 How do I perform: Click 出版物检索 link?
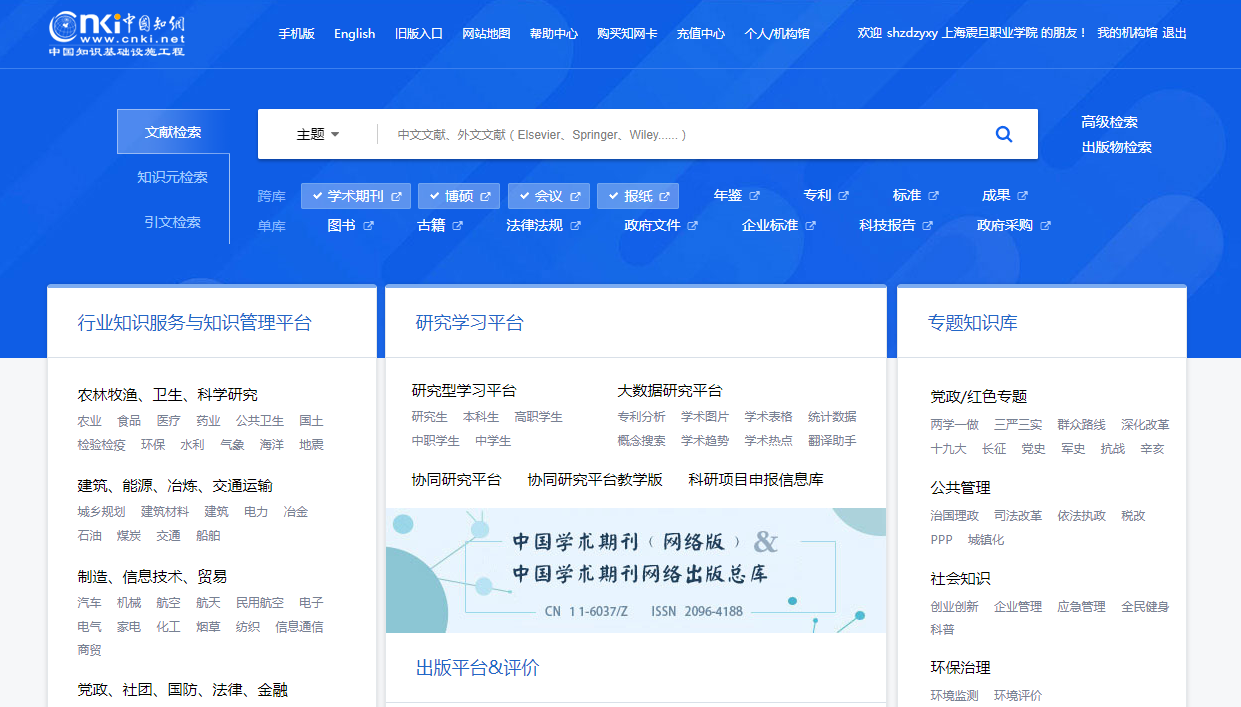pyautogui.click(x=1116, y=147)
